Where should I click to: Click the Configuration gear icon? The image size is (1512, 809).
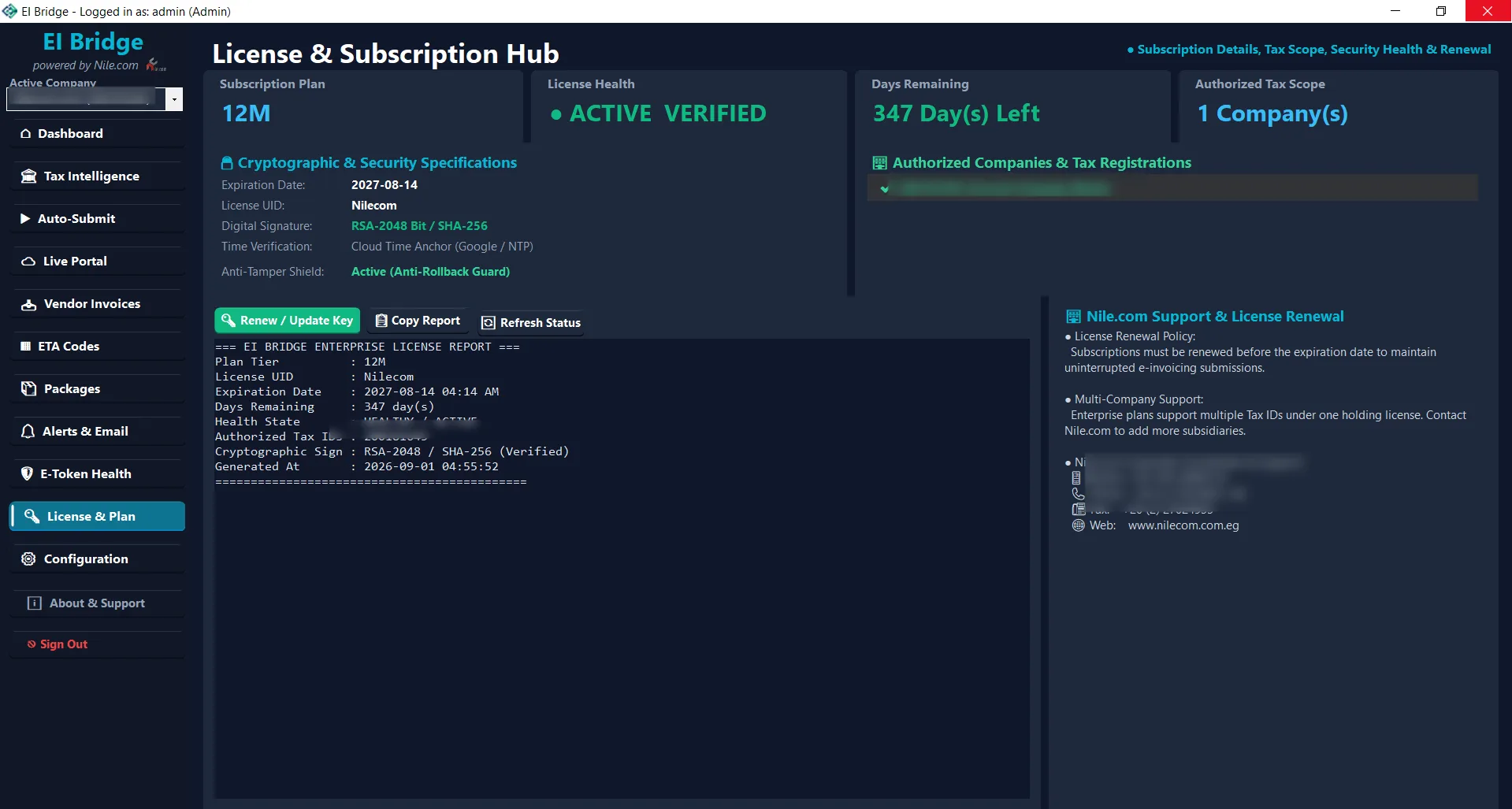point(29,559)
